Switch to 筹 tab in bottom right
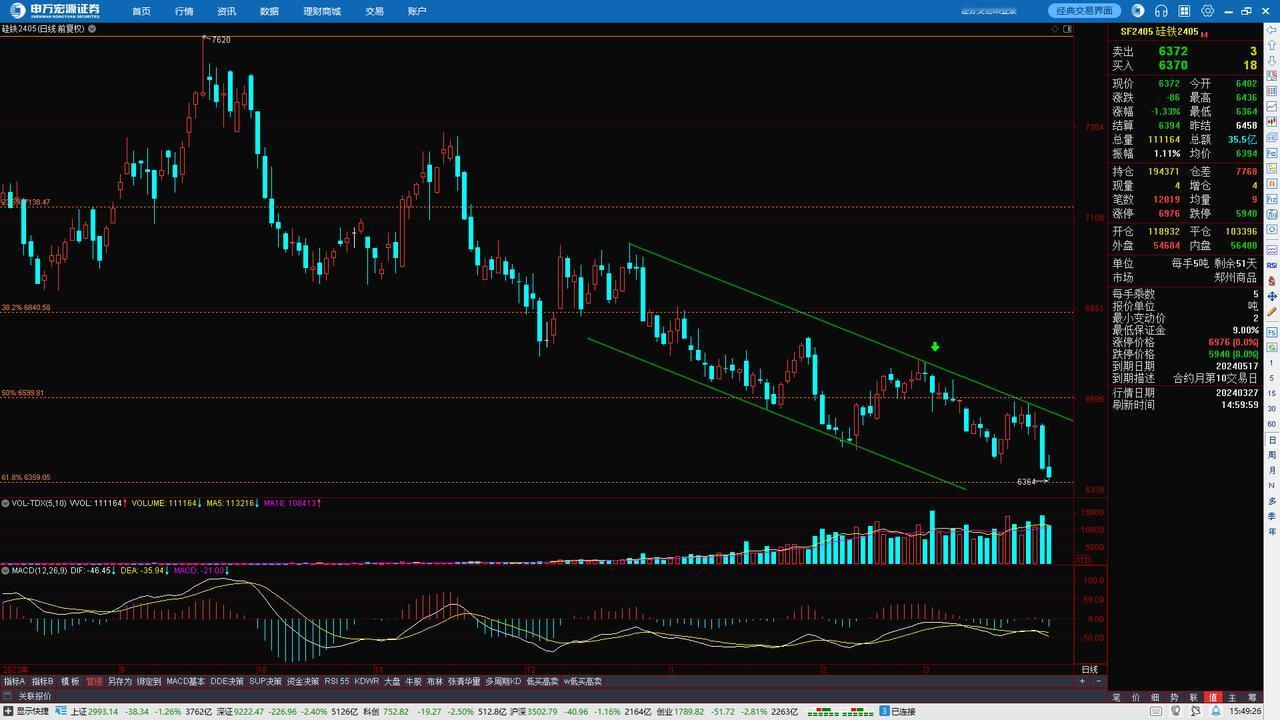The image size is (1280, 720). click(1252, 697)
